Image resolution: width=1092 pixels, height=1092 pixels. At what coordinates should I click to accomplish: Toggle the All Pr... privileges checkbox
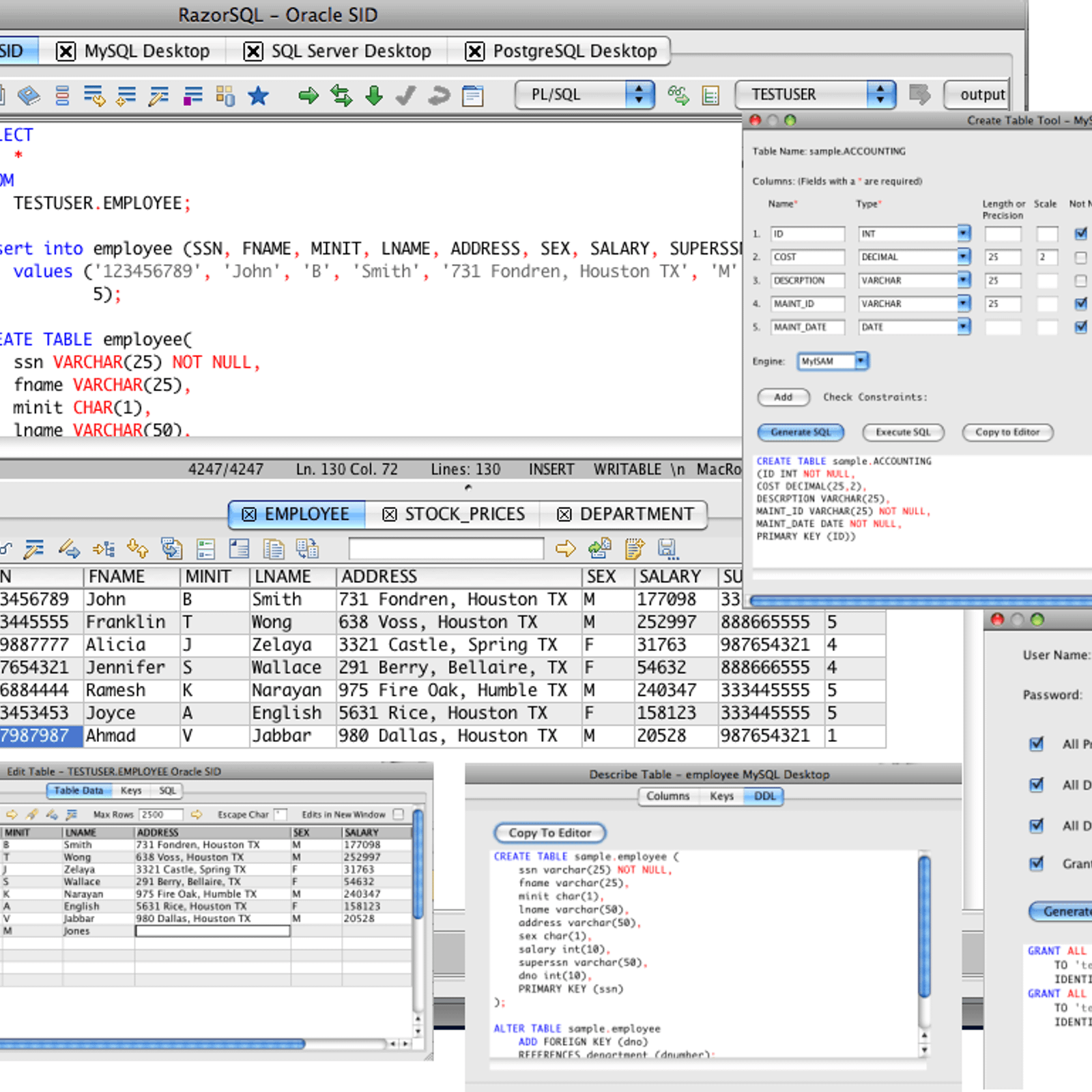tap(1037, 744)
